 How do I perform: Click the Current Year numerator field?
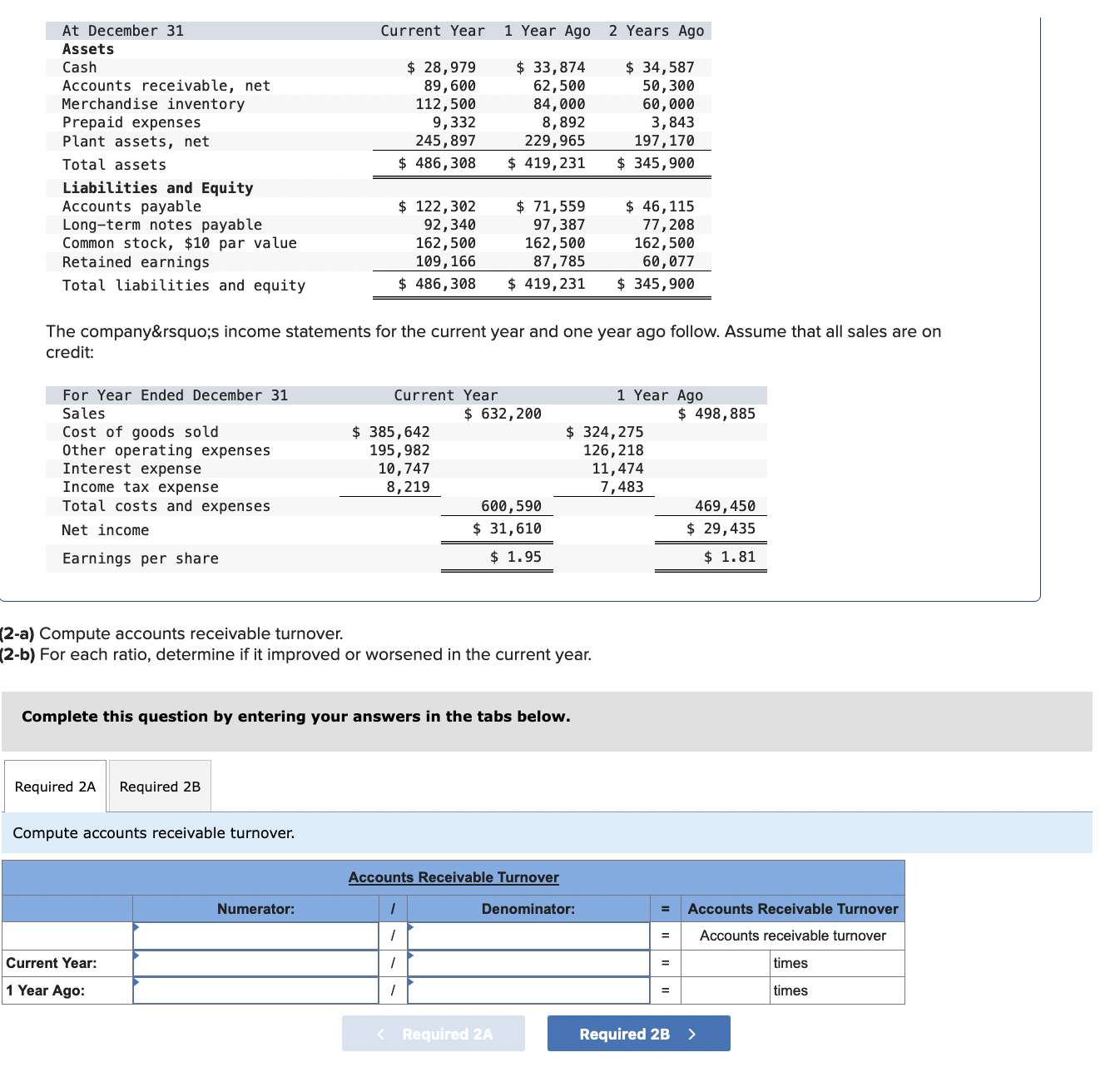255,963
